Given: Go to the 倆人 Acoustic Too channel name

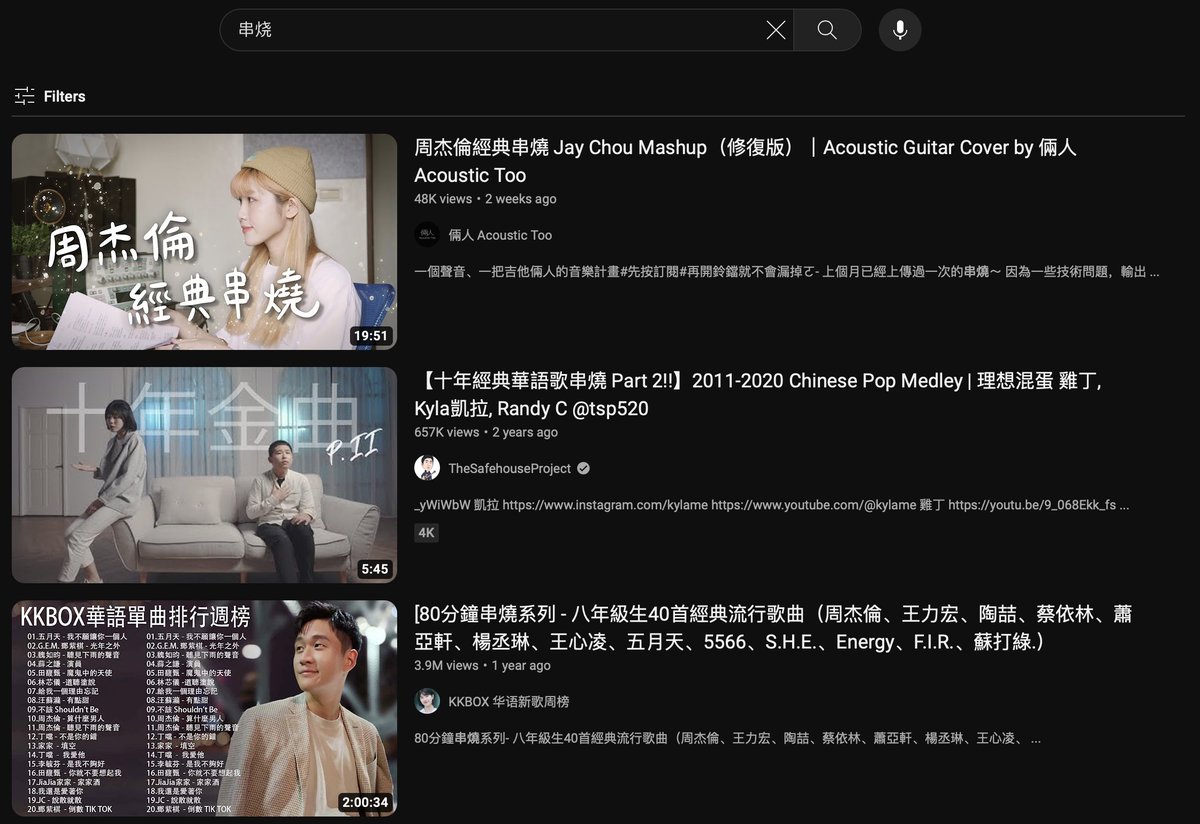Looking at the screenshot, I should 500,235.
